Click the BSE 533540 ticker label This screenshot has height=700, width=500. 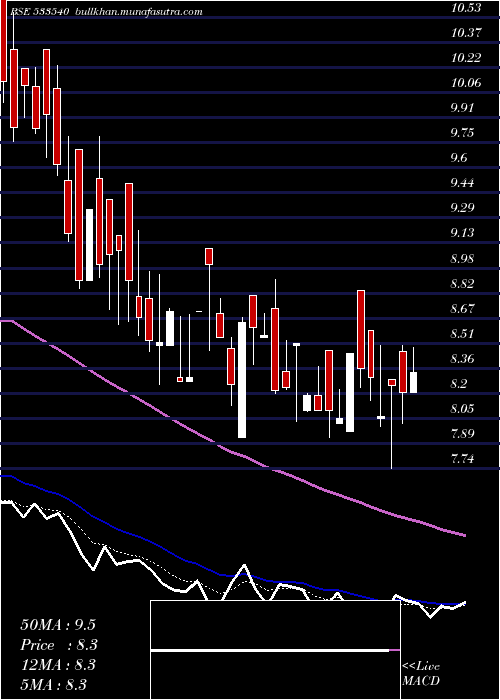tap(39, 12)
